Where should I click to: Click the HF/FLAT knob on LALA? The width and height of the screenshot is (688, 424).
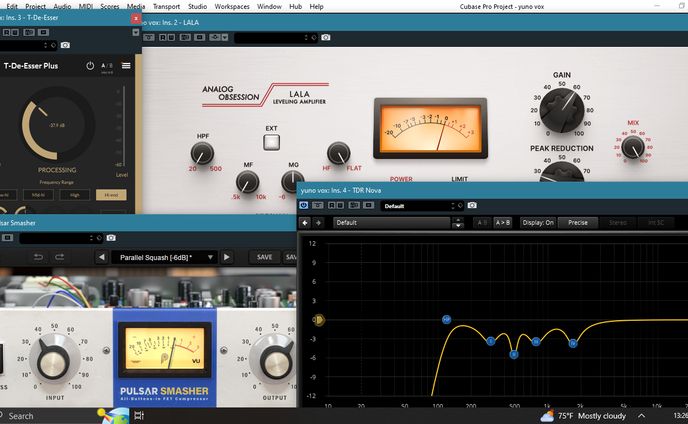click(x=339, y=154)
